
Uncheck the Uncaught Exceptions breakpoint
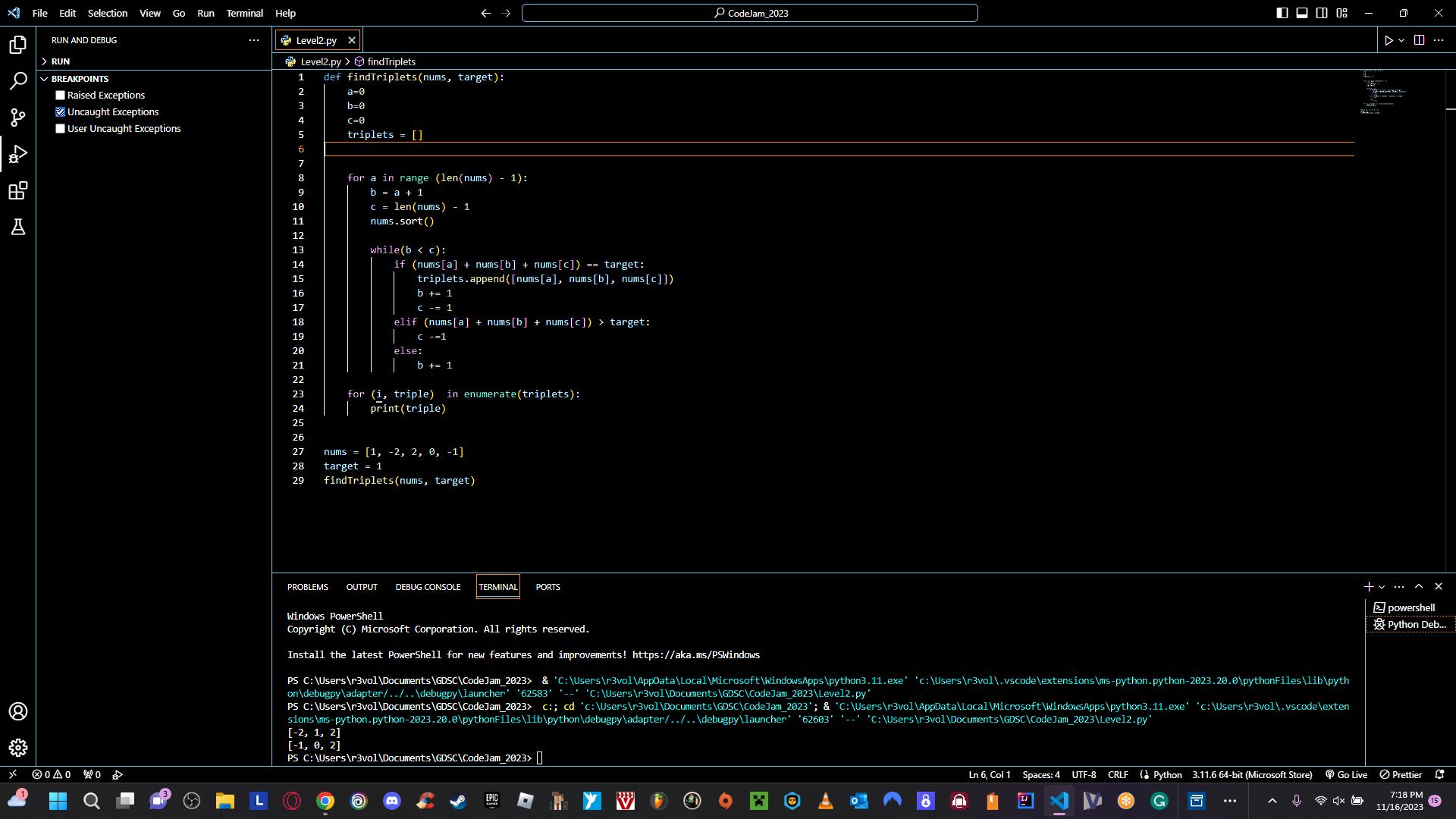coord(60,112)
